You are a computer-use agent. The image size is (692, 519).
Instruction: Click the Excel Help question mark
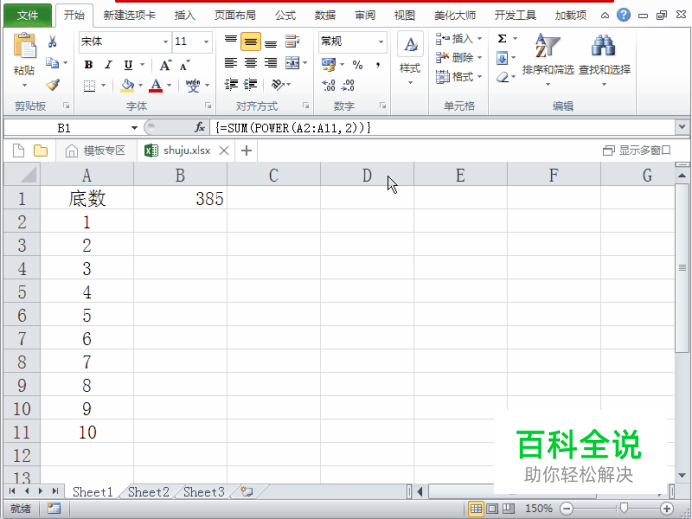pos(624,15)
